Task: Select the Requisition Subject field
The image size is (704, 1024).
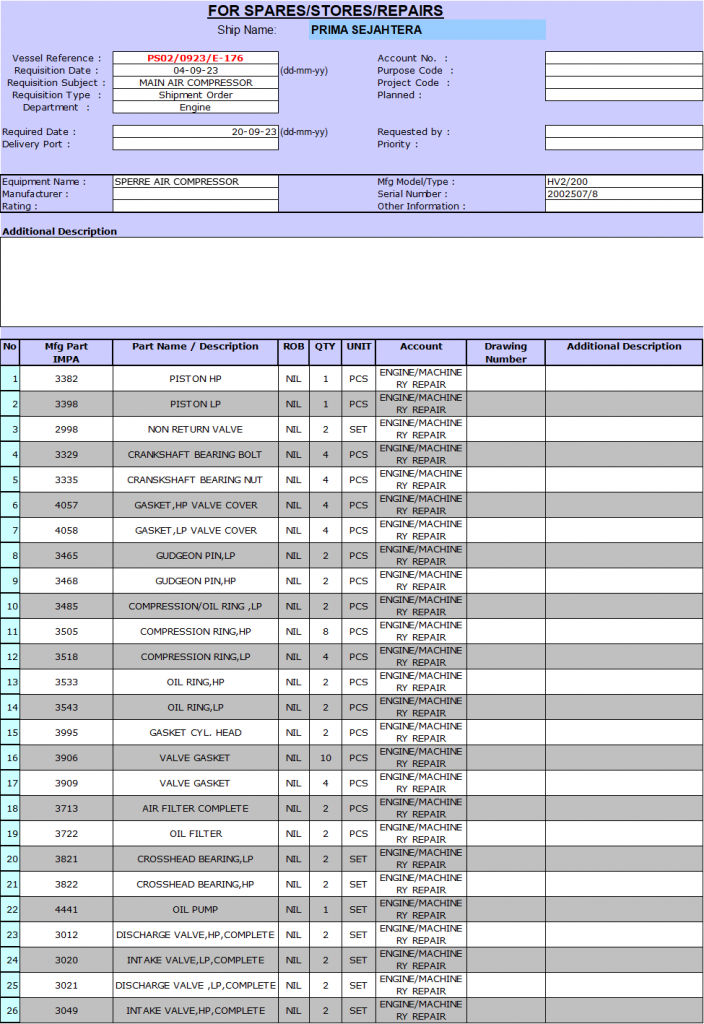Action: [195, 83]
